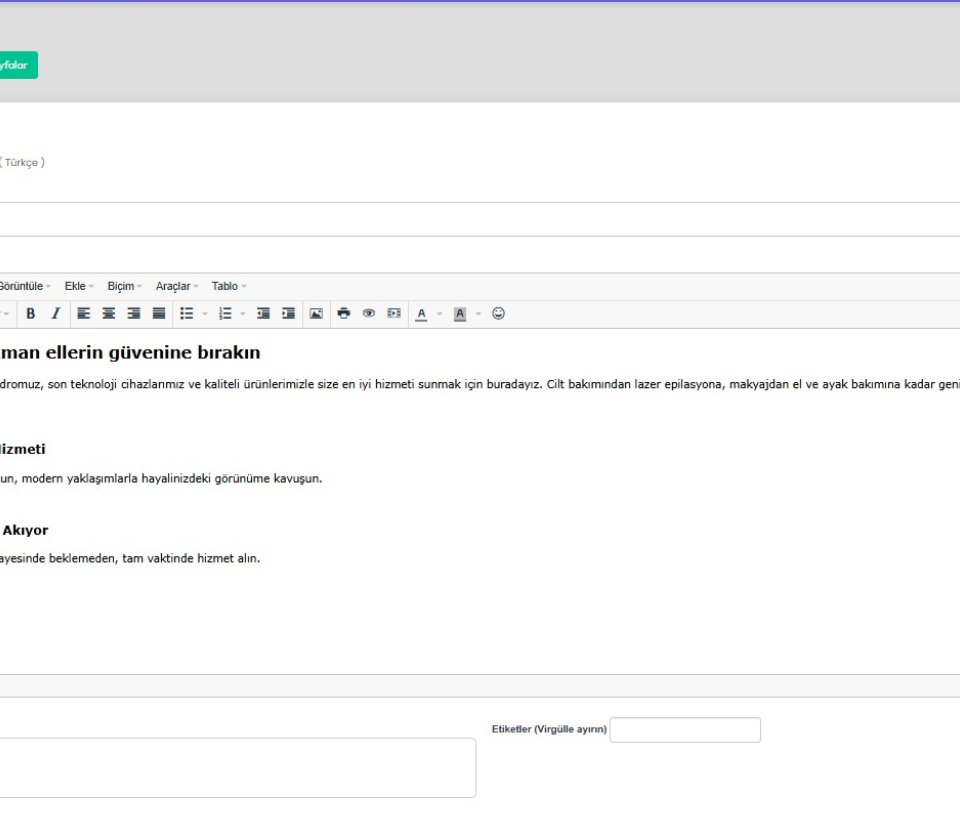
Task: Preview content with the eye icon
Action: (x=369, y=314)
